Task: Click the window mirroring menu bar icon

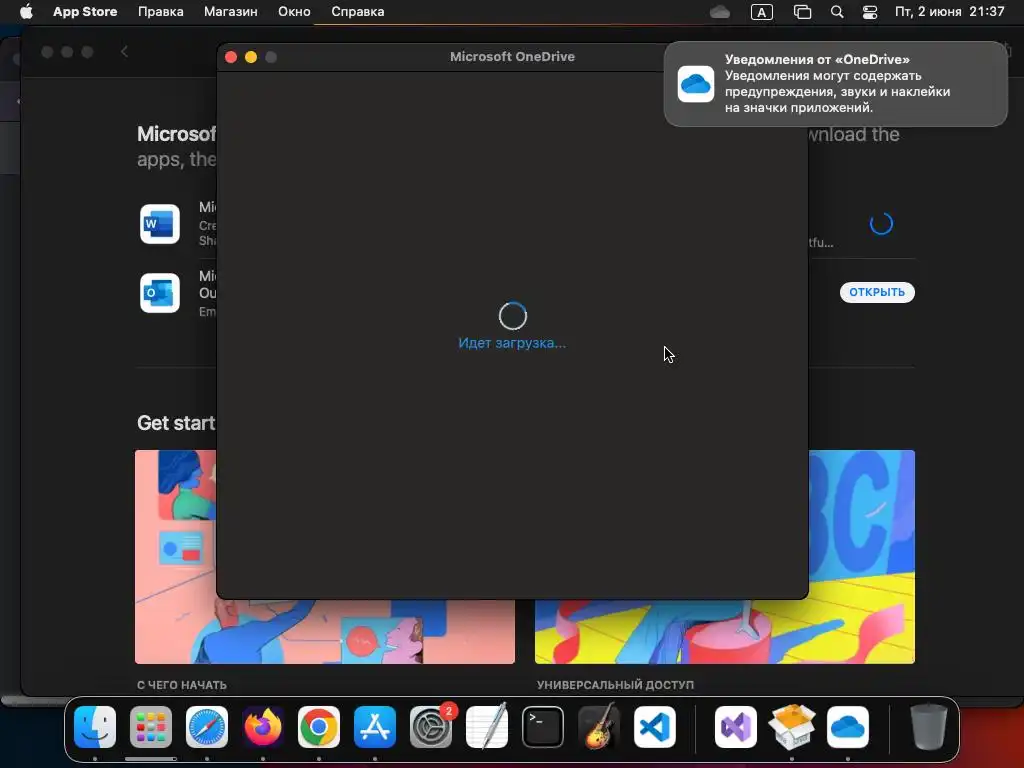Action: point(802,12)
